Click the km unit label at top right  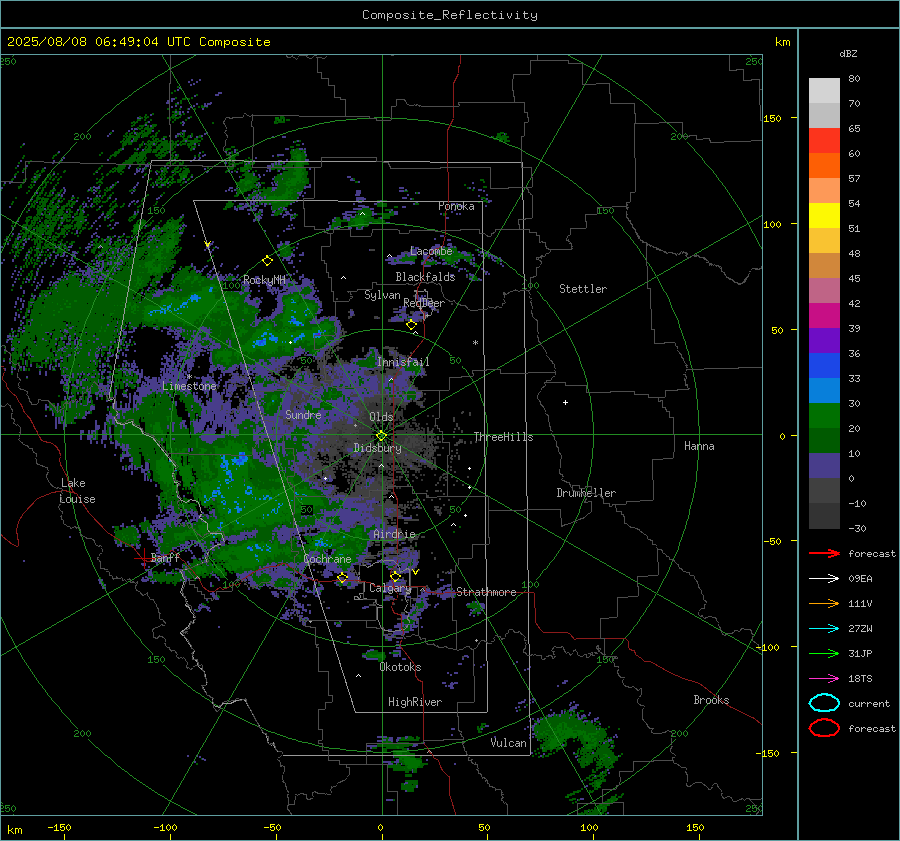click(x=782, y=42)
